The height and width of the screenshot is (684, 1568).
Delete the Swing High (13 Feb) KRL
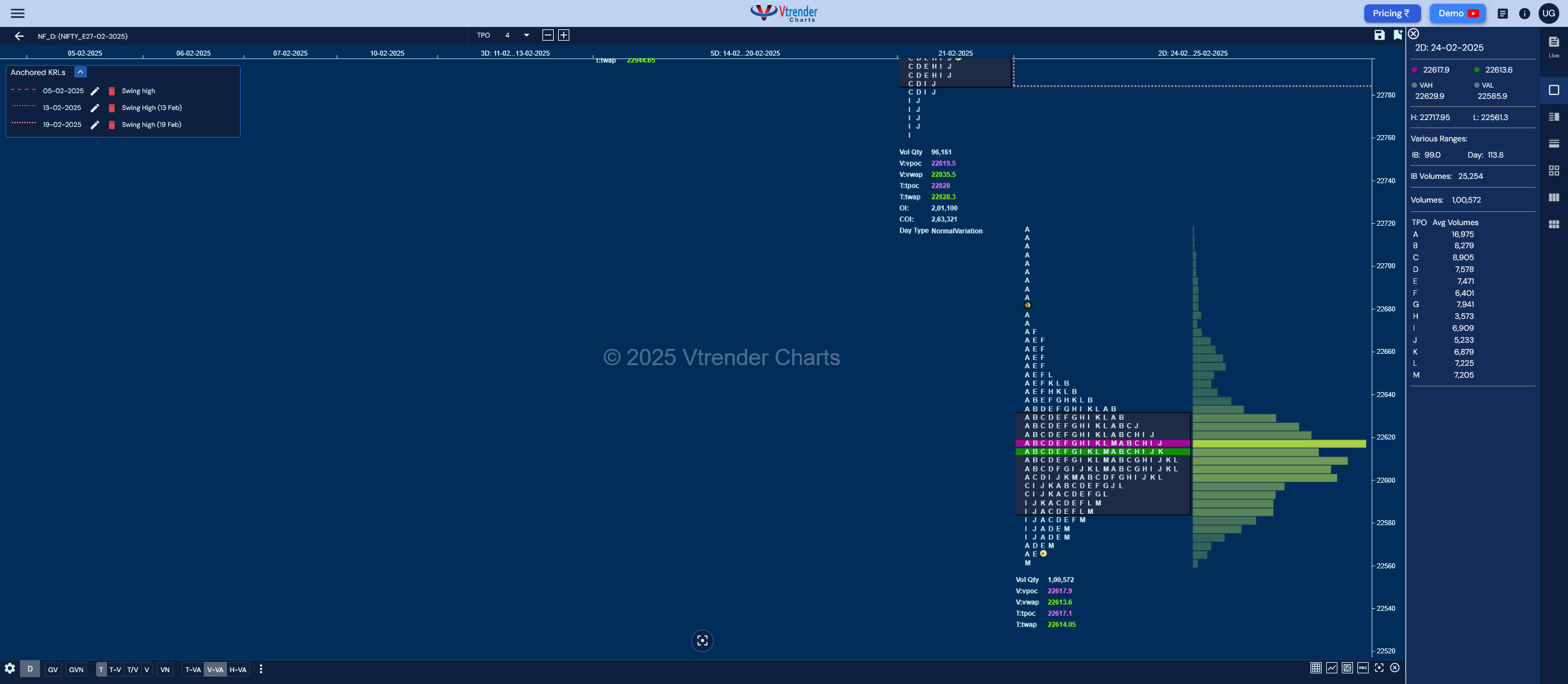pos(112,108)
